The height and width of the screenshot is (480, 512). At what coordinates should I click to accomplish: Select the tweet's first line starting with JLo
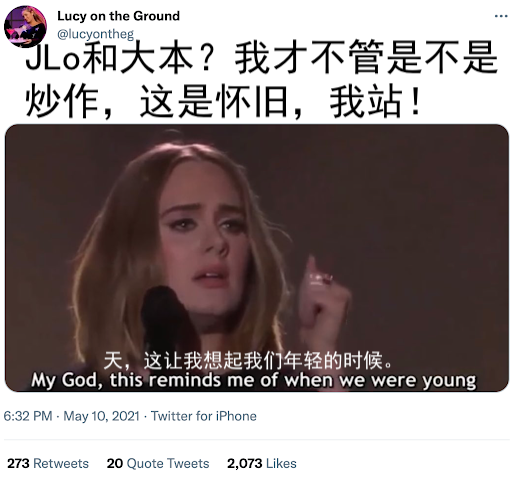coord(262,57)
